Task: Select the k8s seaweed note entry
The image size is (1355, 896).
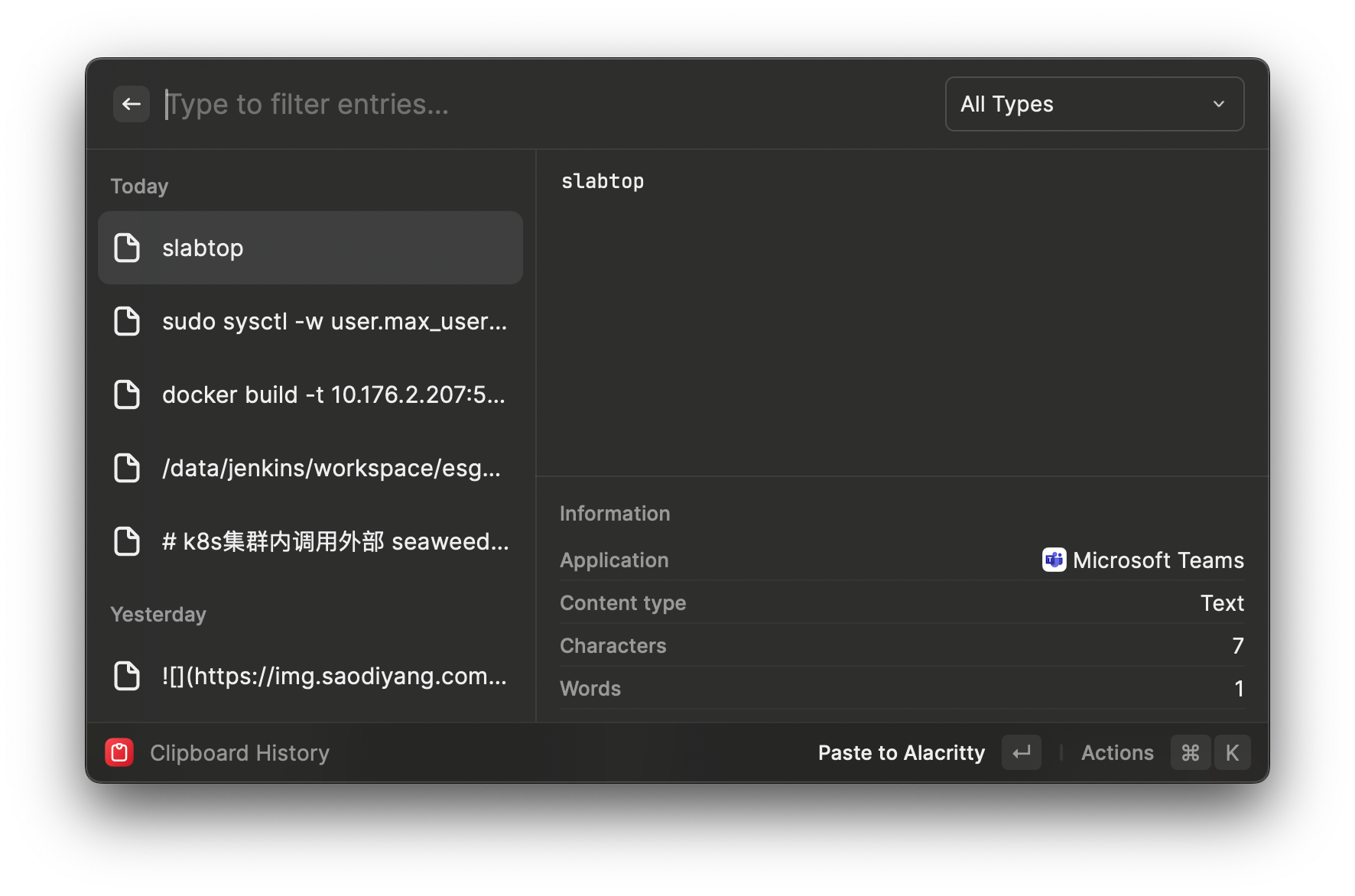Action: [x=335, y=541]
